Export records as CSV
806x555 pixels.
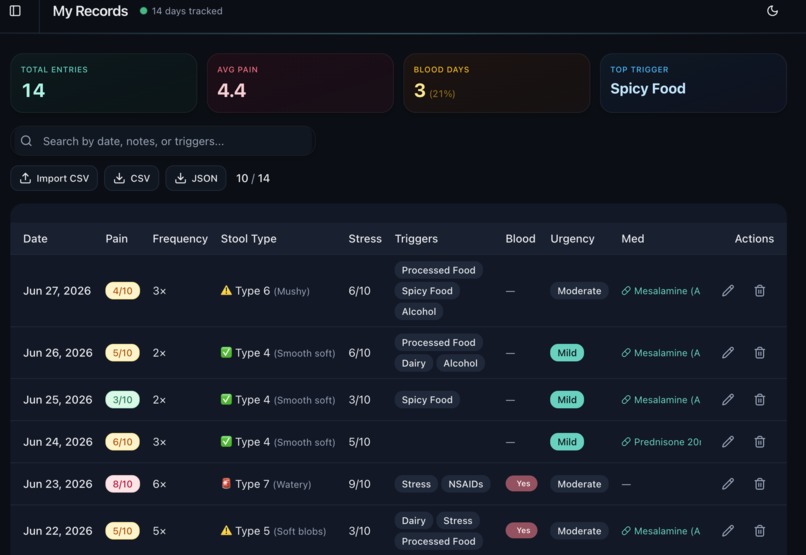(132, 178)
